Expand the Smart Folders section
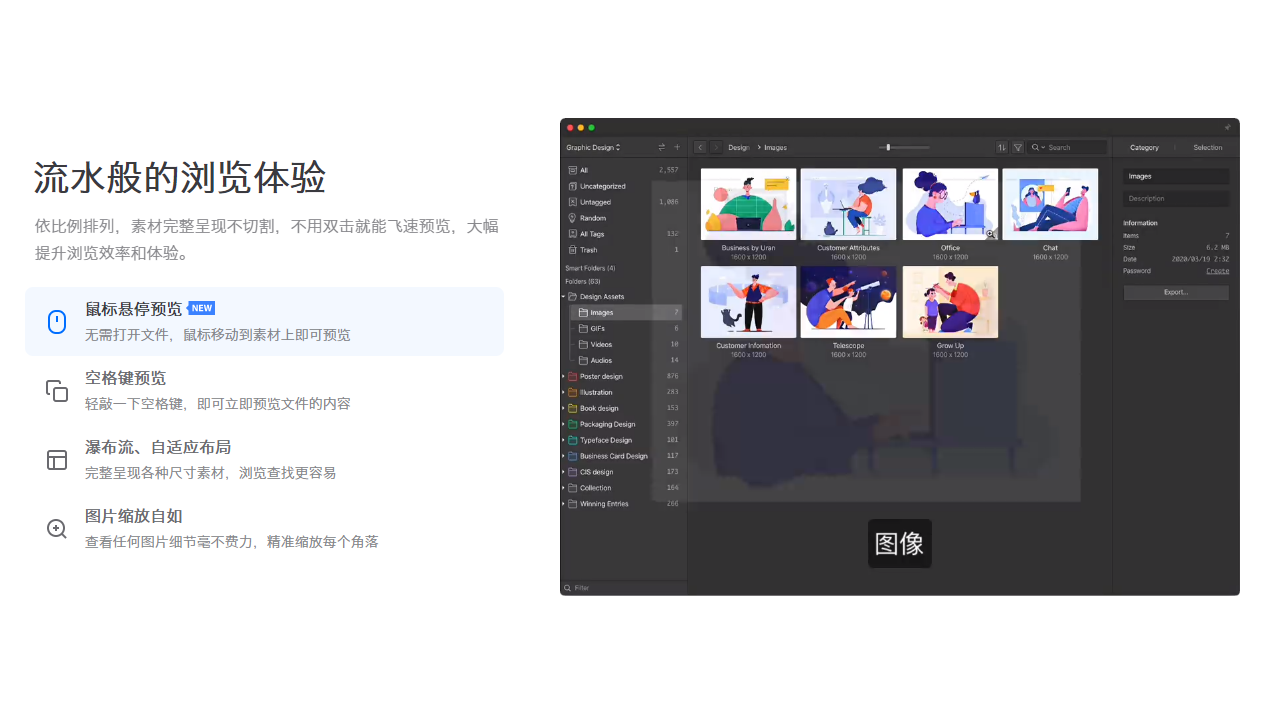Viewport: 1280px width, 720px height. [590, 267]
